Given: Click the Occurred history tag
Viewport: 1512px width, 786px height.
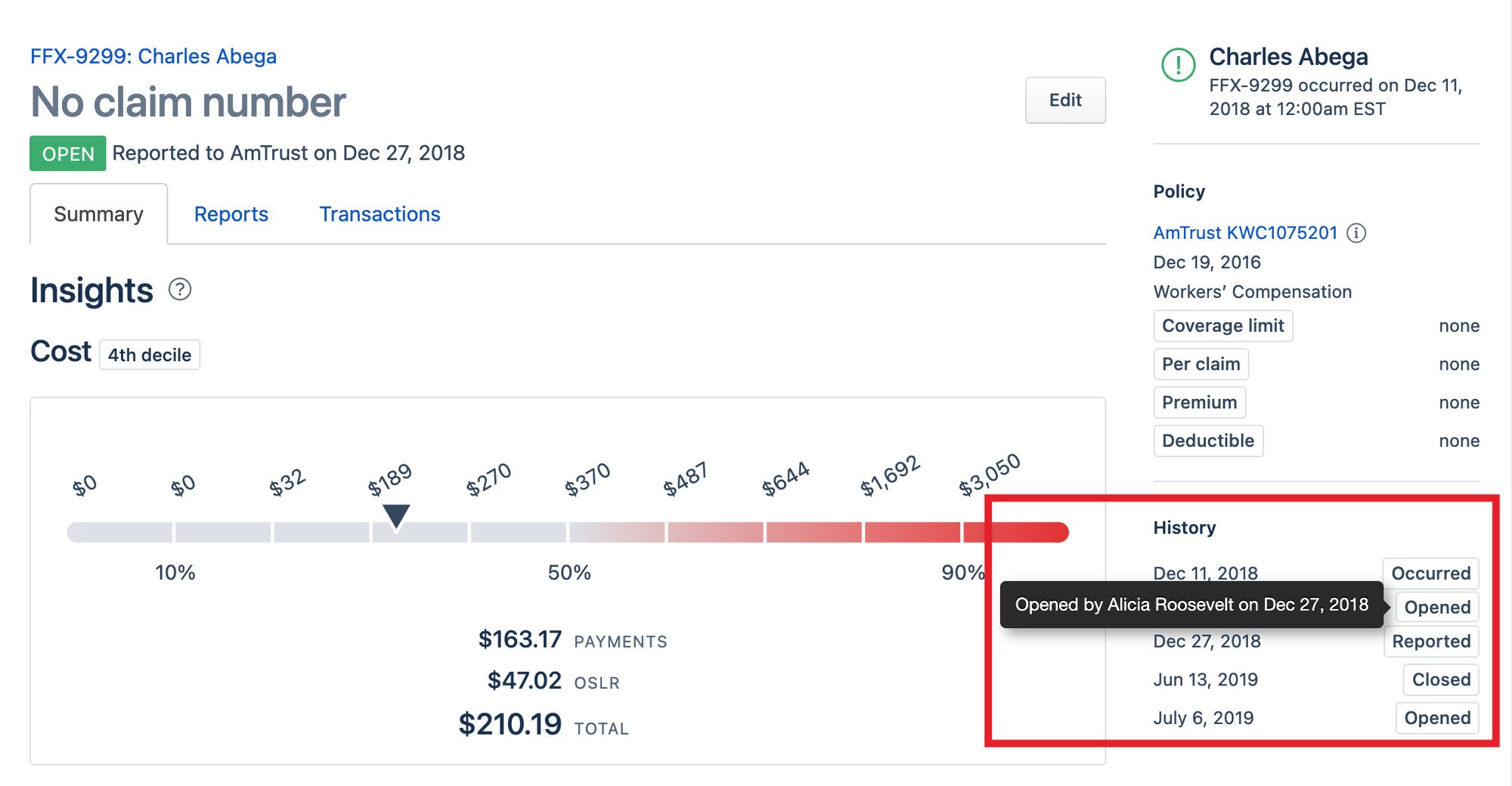Looking at the screenshot, I should (1431, 573).
